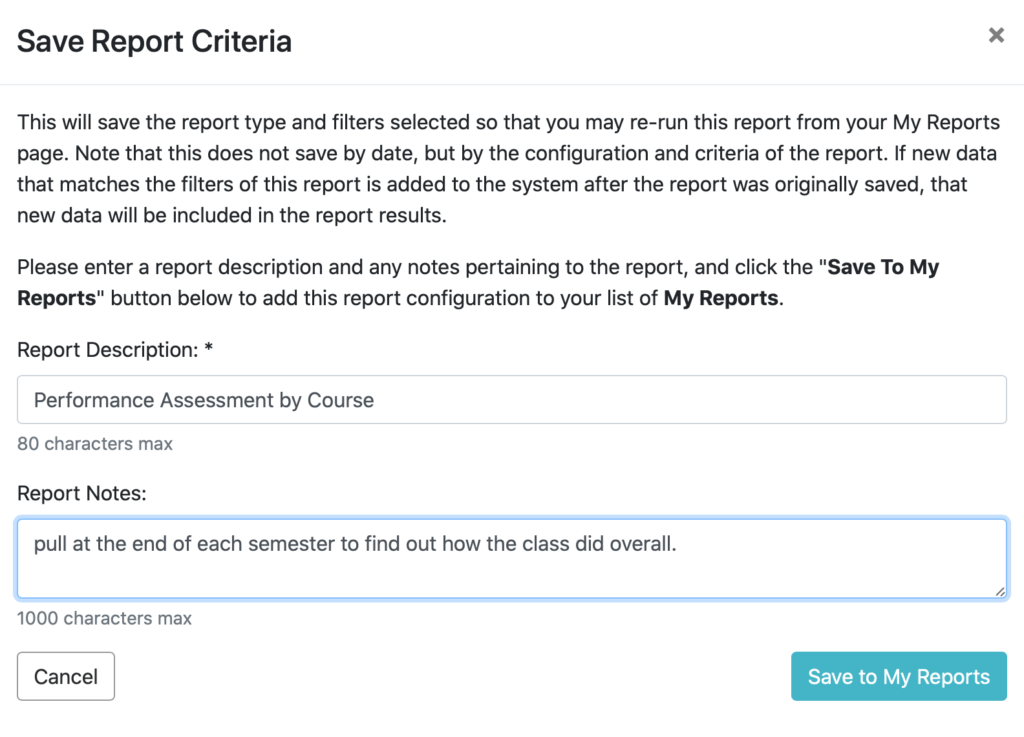Click bold "My Reports" ending the instructions

coord(721,298)
